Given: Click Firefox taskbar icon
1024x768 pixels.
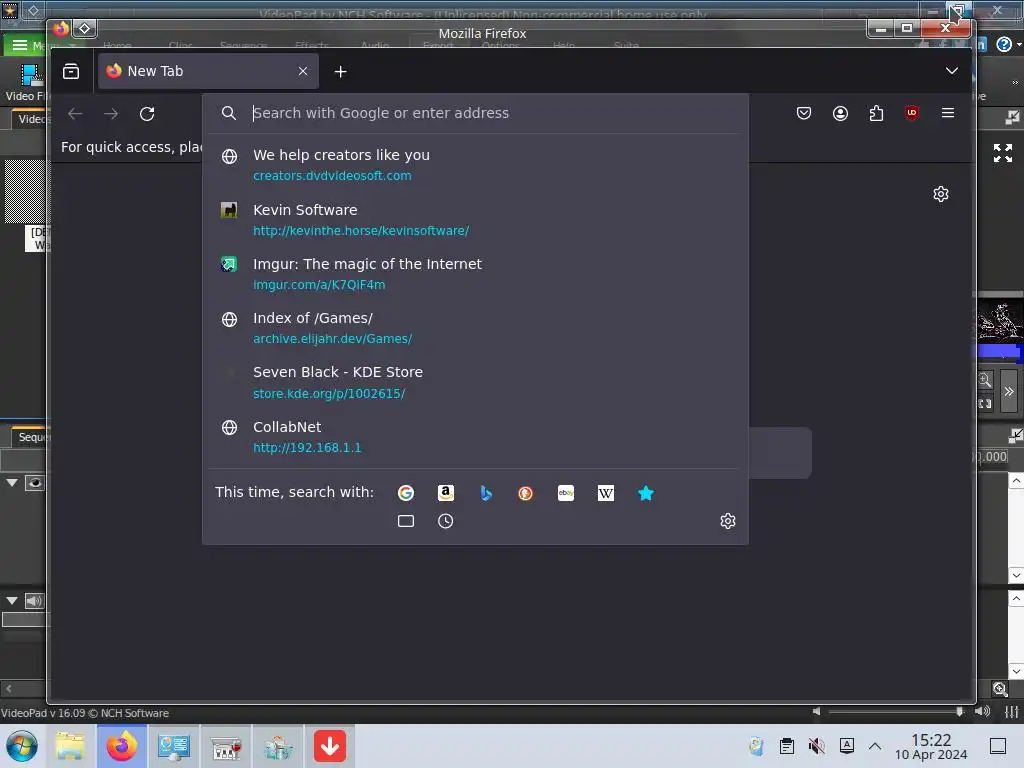Looking at the screenshot, I should click(x=122, y=746).
